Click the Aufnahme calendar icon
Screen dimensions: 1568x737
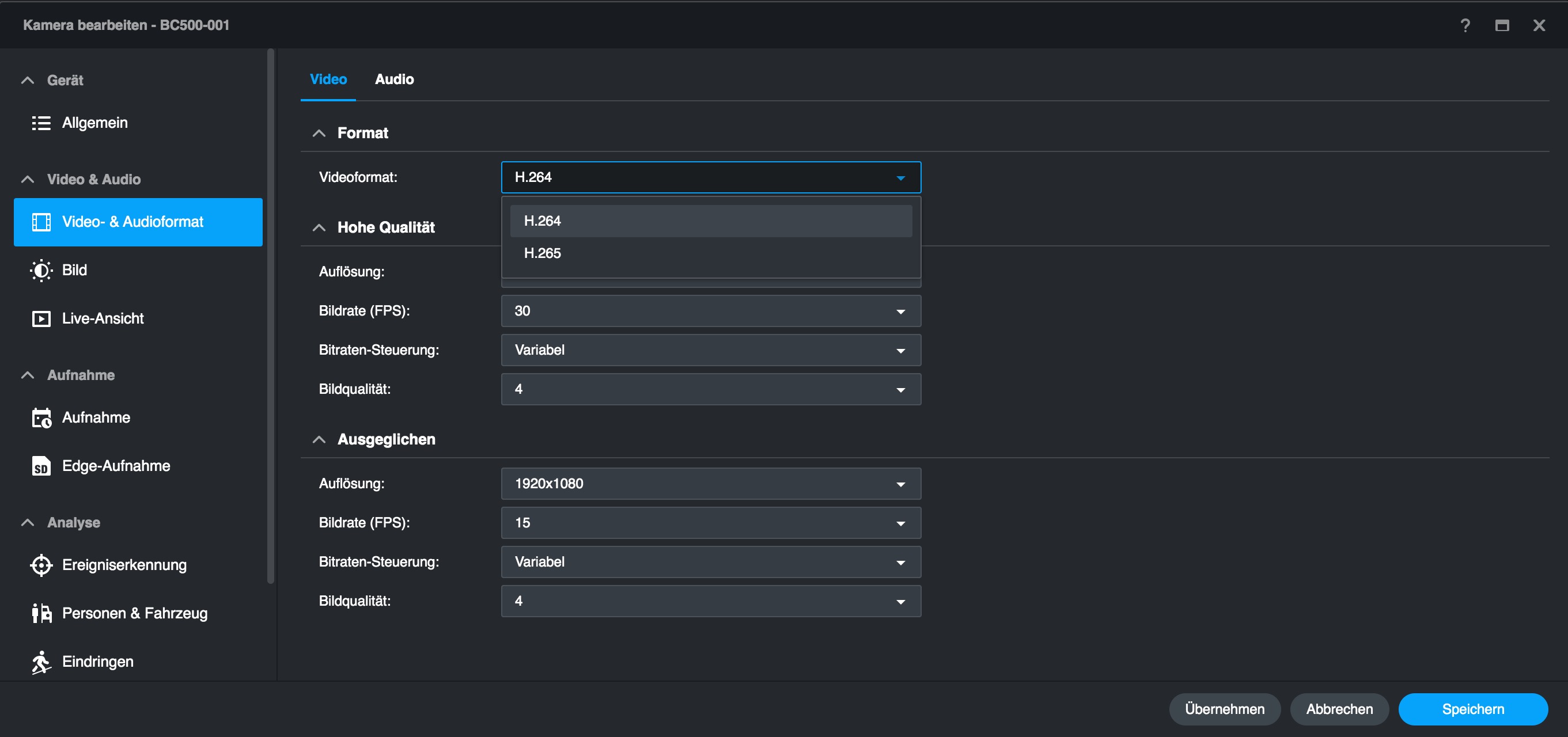click(41, 417)
